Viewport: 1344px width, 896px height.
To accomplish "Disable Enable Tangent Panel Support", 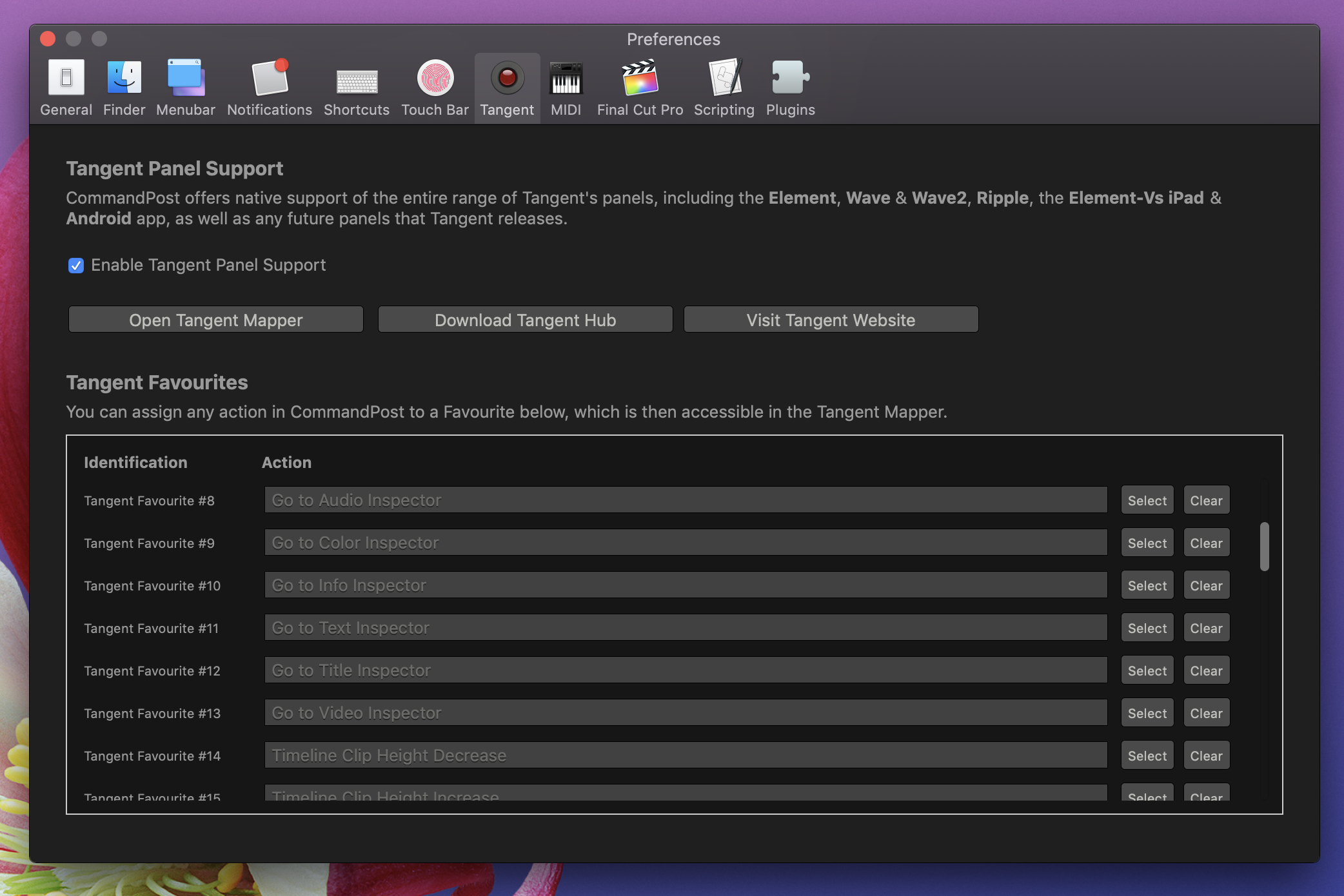I will tap(76, 266).
